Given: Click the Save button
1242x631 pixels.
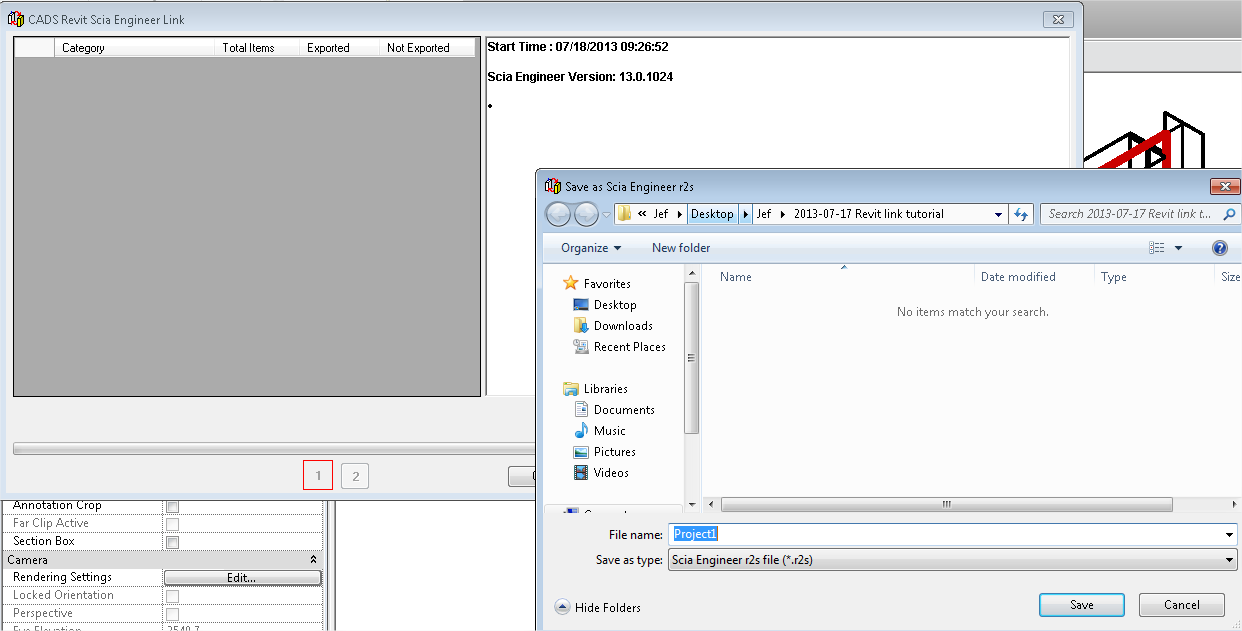Looking at the screenshot, I should [1081, 605].
